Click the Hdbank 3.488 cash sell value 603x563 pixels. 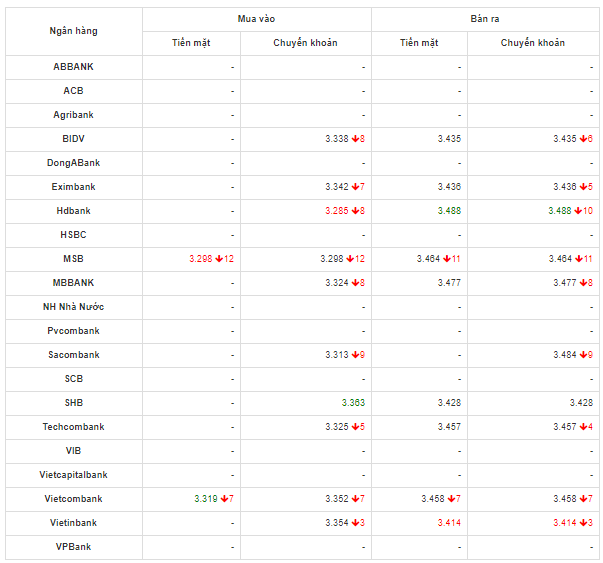(x=449, y=211)
